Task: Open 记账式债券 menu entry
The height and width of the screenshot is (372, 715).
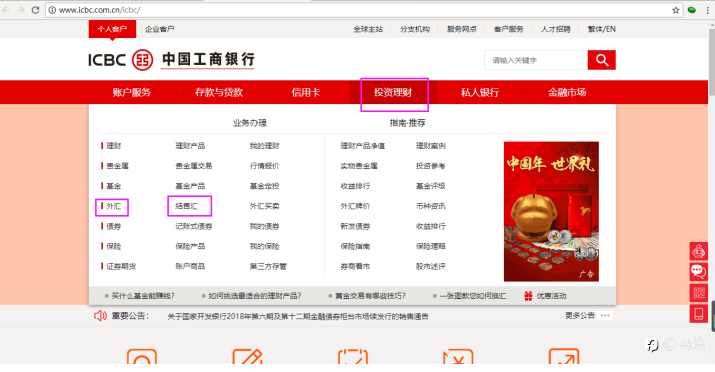Action: click(x=194, y=226)
